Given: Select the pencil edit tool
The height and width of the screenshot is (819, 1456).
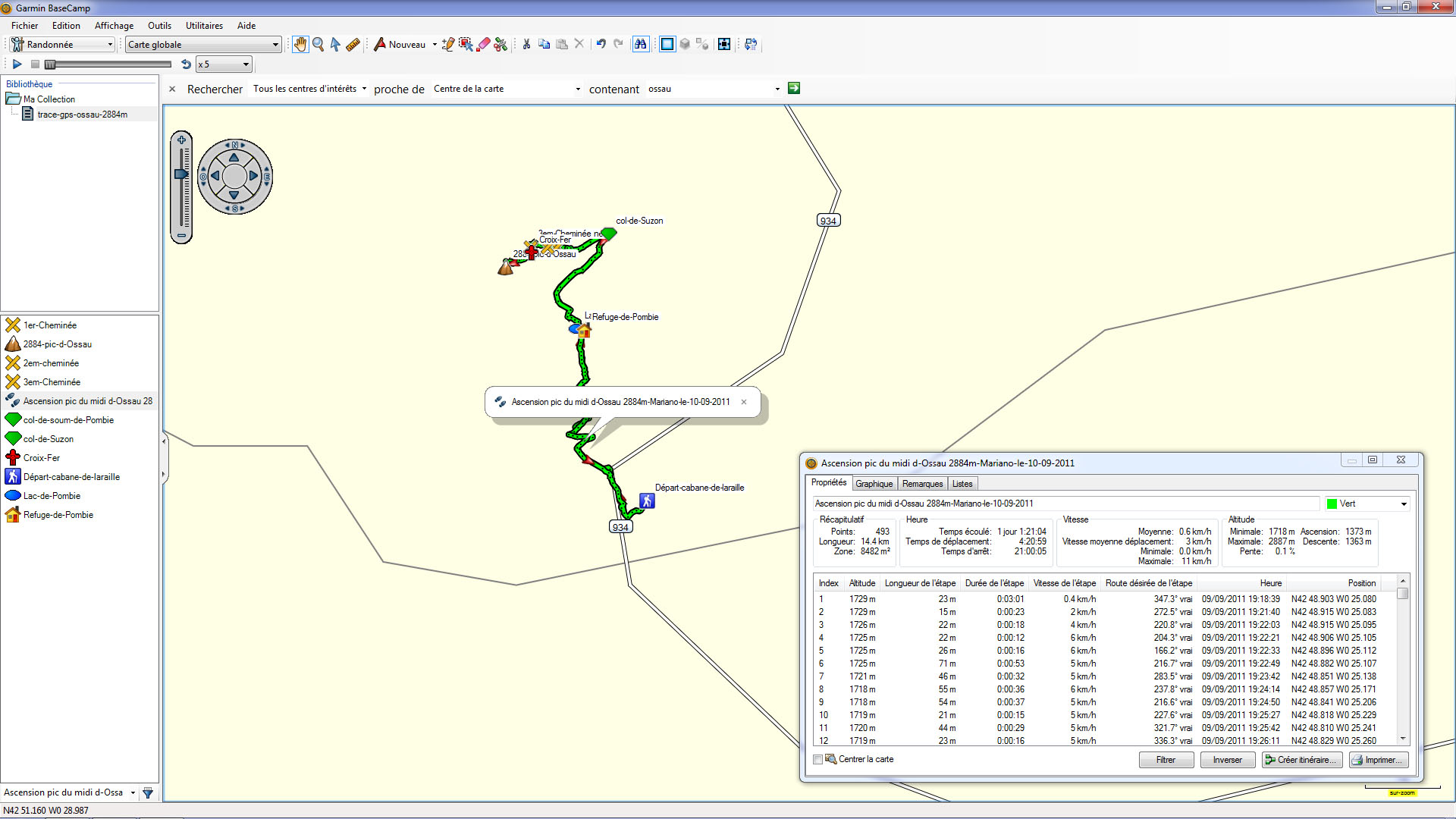Looking at the screenshot, I should 448,45.
